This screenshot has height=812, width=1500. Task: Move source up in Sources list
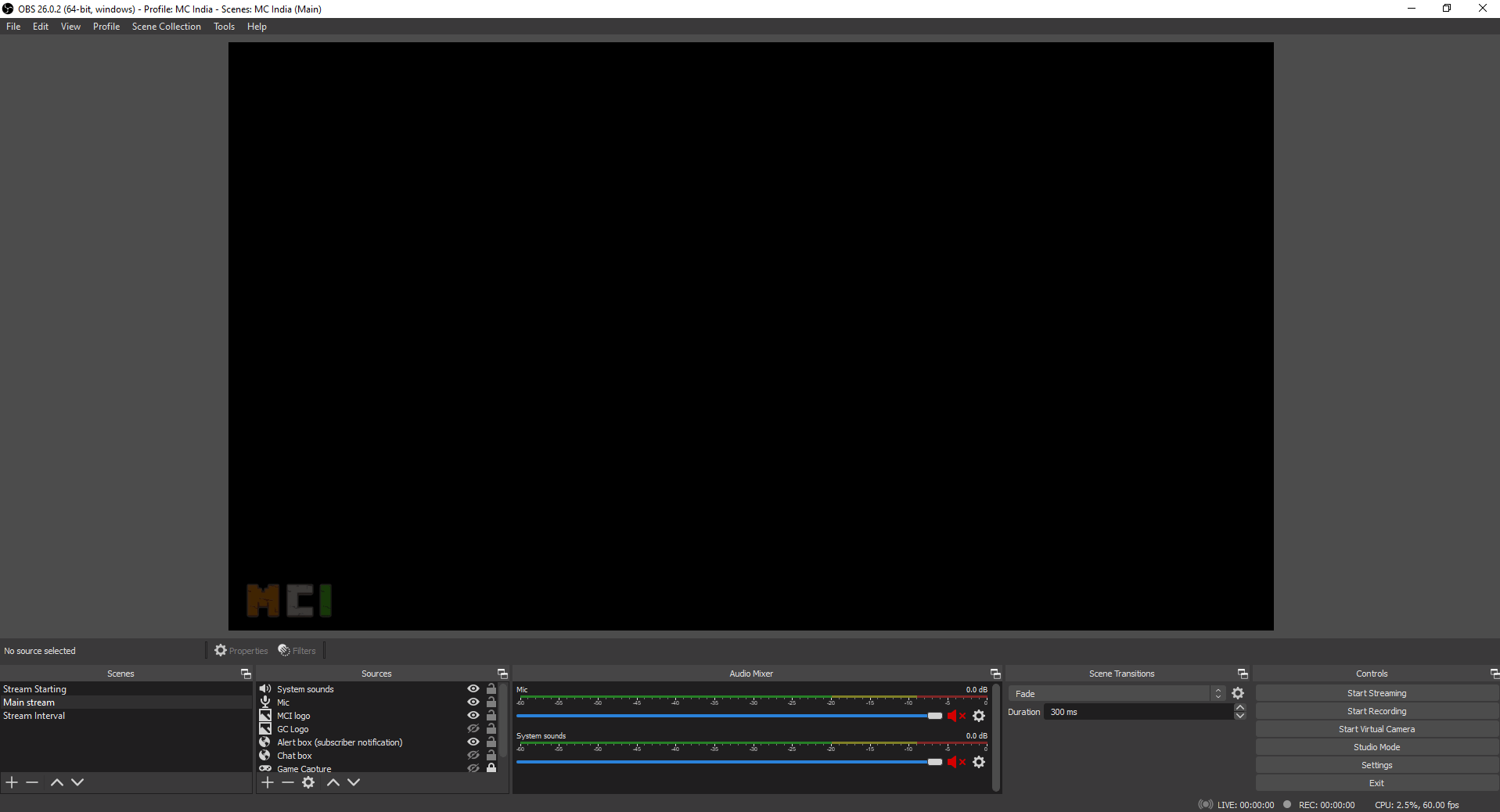tap(333, 782)
